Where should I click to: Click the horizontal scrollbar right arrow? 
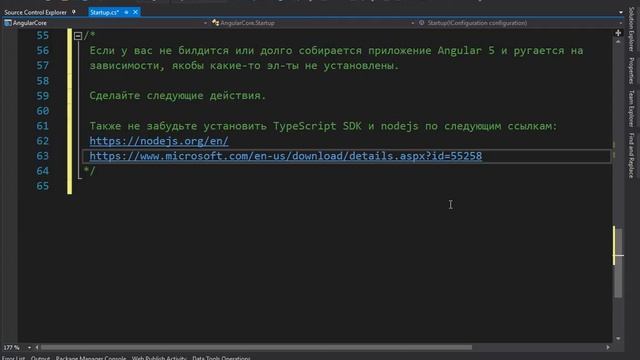pyautogui.click(x=608, y=347)
